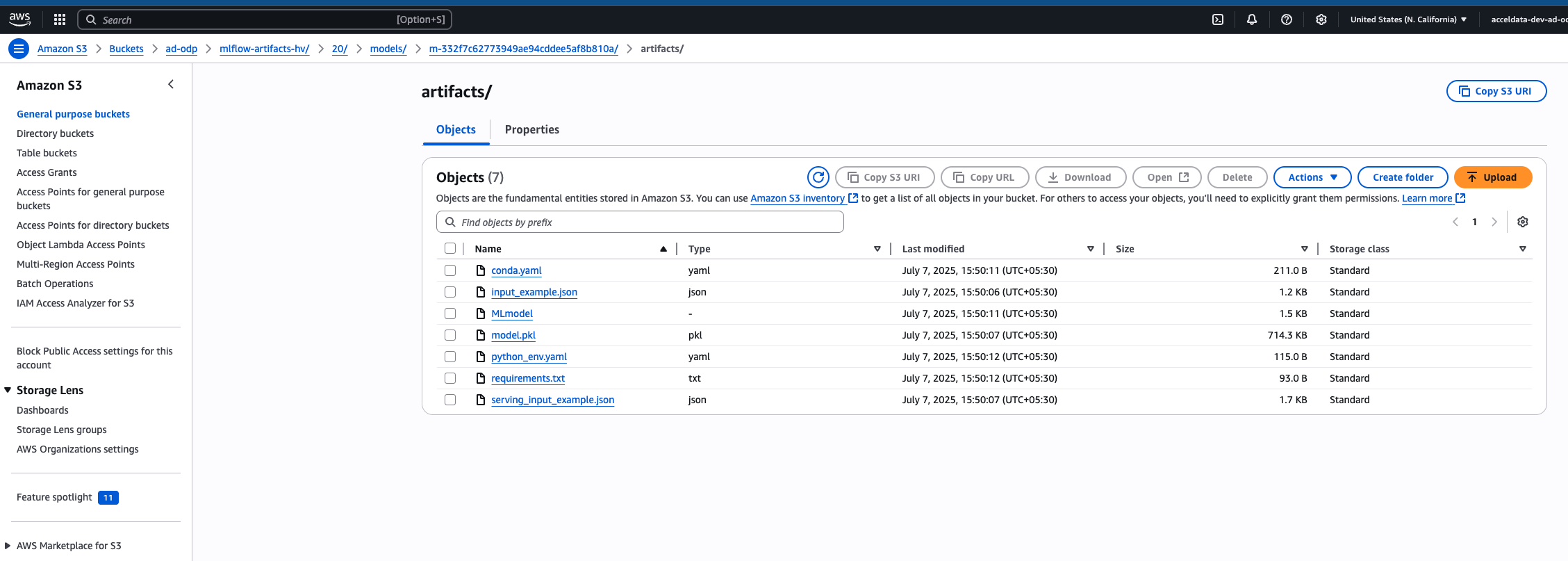Screen dimensions: 1568x561
Task: Navigate to Buckets breadcrumb
Action: (126, 49)
